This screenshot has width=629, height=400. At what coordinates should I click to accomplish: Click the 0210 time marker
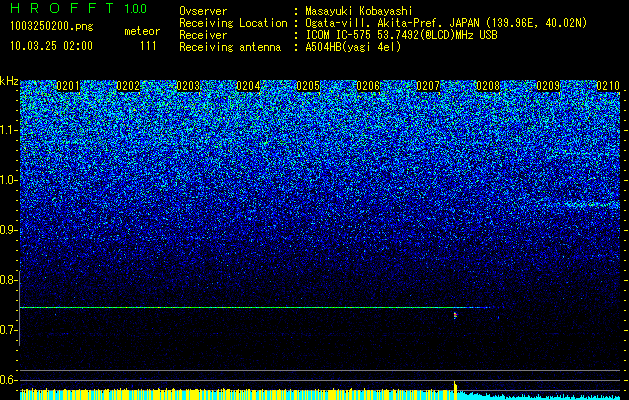coord(608,86)
